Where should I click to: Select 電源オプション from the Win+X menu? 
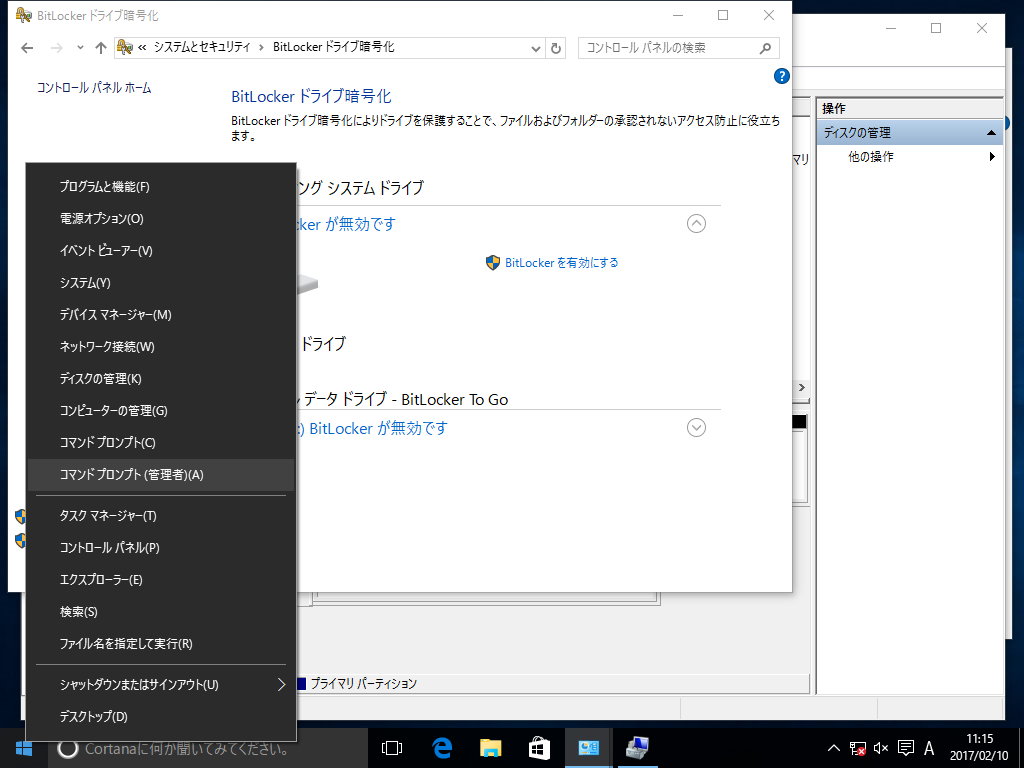(161, 219)
